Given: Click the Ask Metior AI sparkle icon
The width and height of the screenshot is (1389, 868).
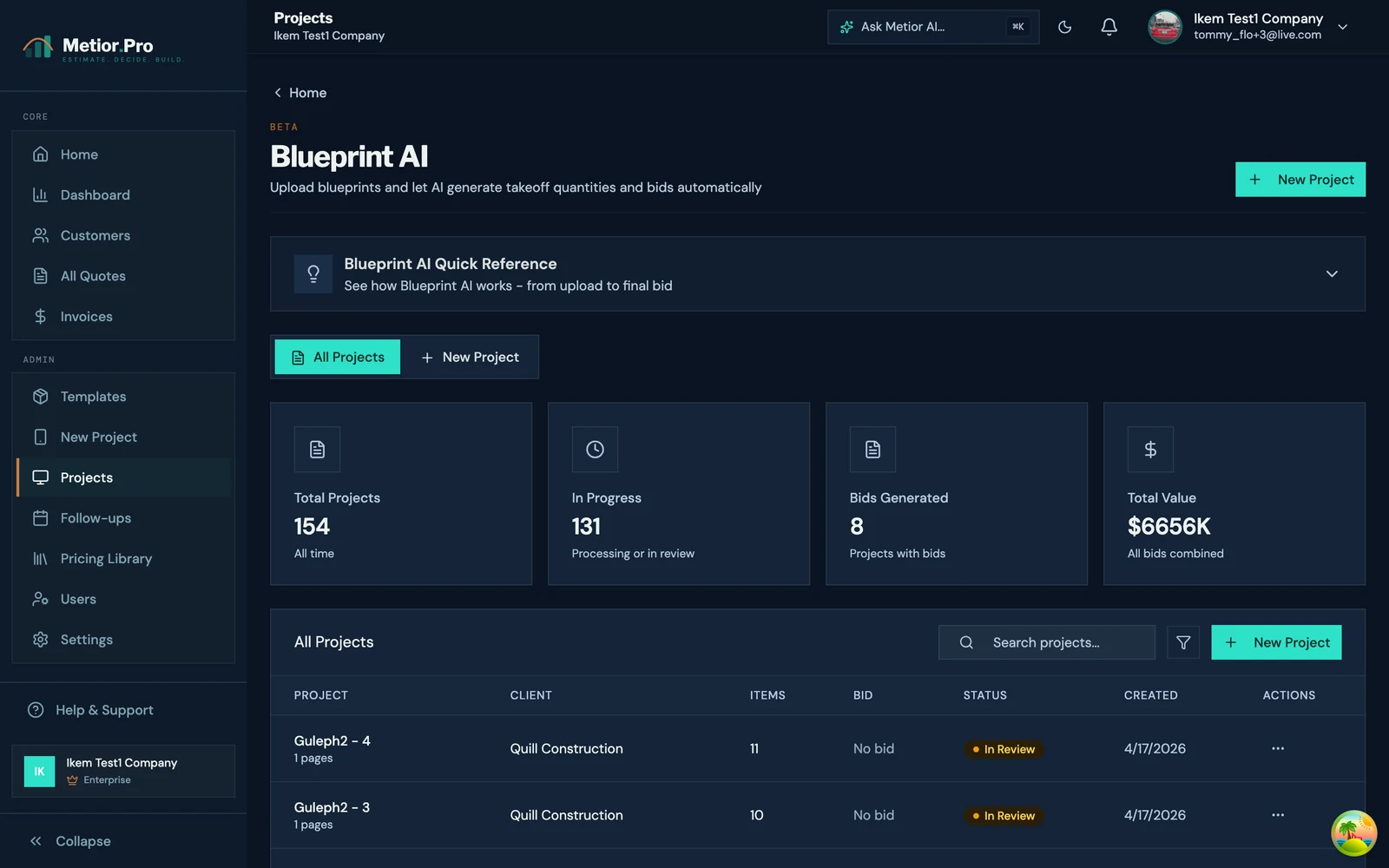Looking at the screenshot, I should click(846, 27).
